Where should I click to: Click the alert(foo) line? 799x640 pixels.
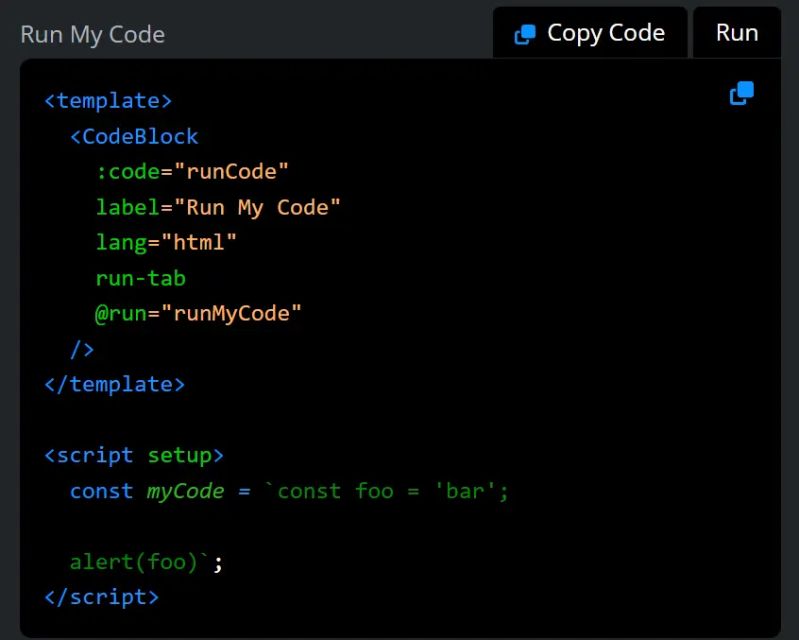click(x=147, y=563)
